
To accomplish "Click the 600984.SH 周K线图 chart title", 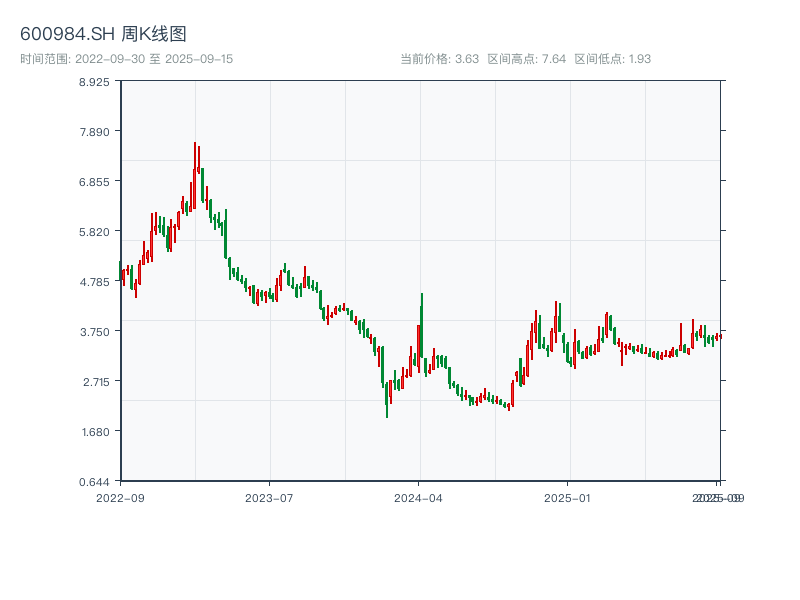I will point(103,34).
